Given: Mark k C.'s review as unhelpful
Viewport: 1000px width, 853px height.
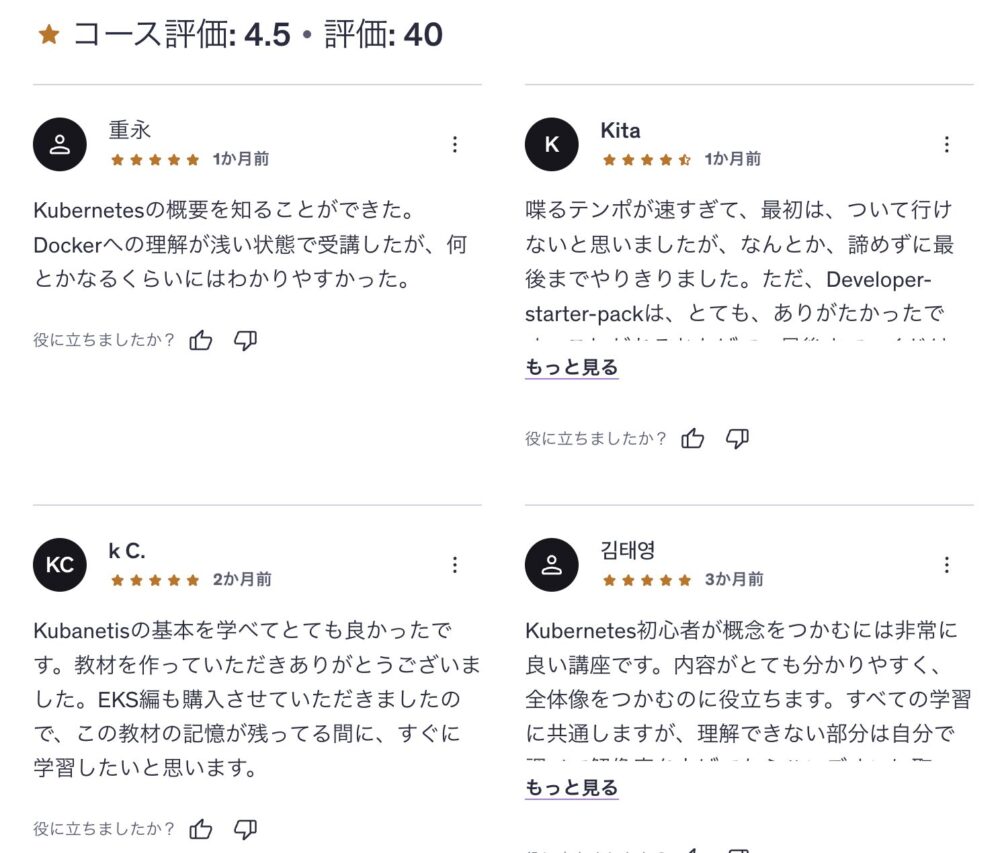Looking at the screenshot, I should click(x=245, y=829).
